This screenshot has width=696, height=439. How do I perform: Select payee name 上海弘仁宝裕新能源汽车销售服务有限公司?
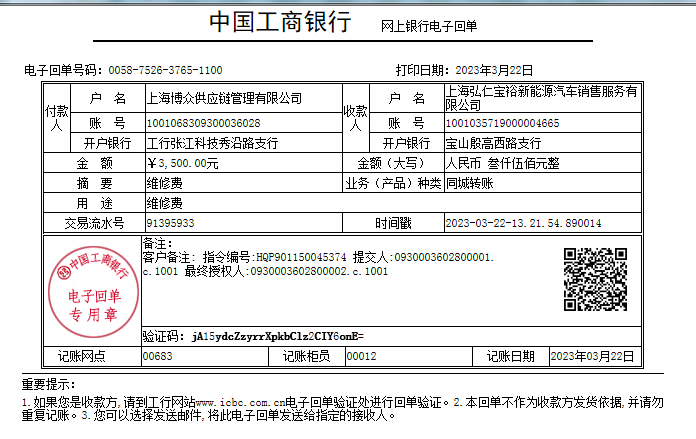(x=540, y=98)
